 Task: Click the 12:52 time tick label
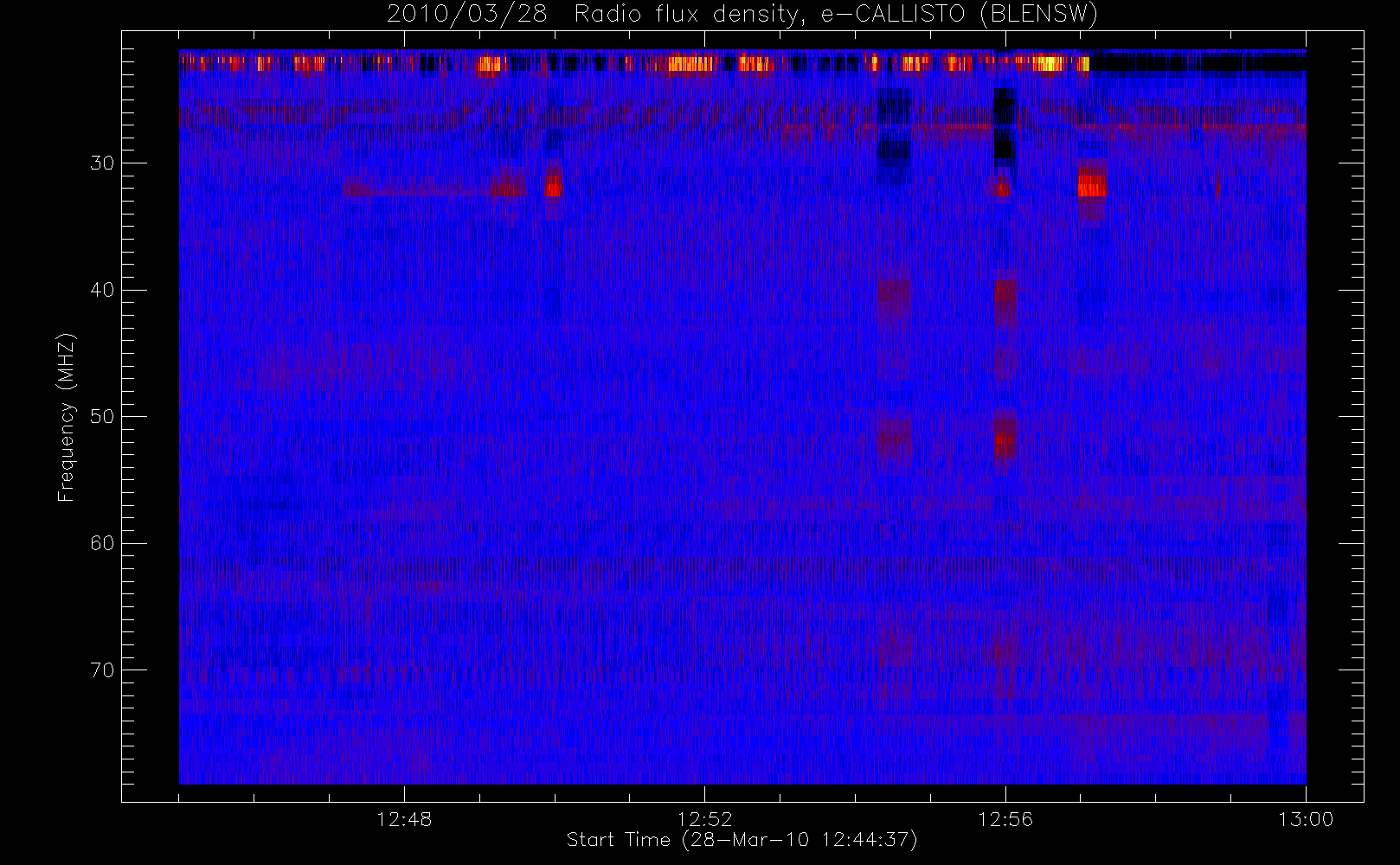[x=704, y=819]
